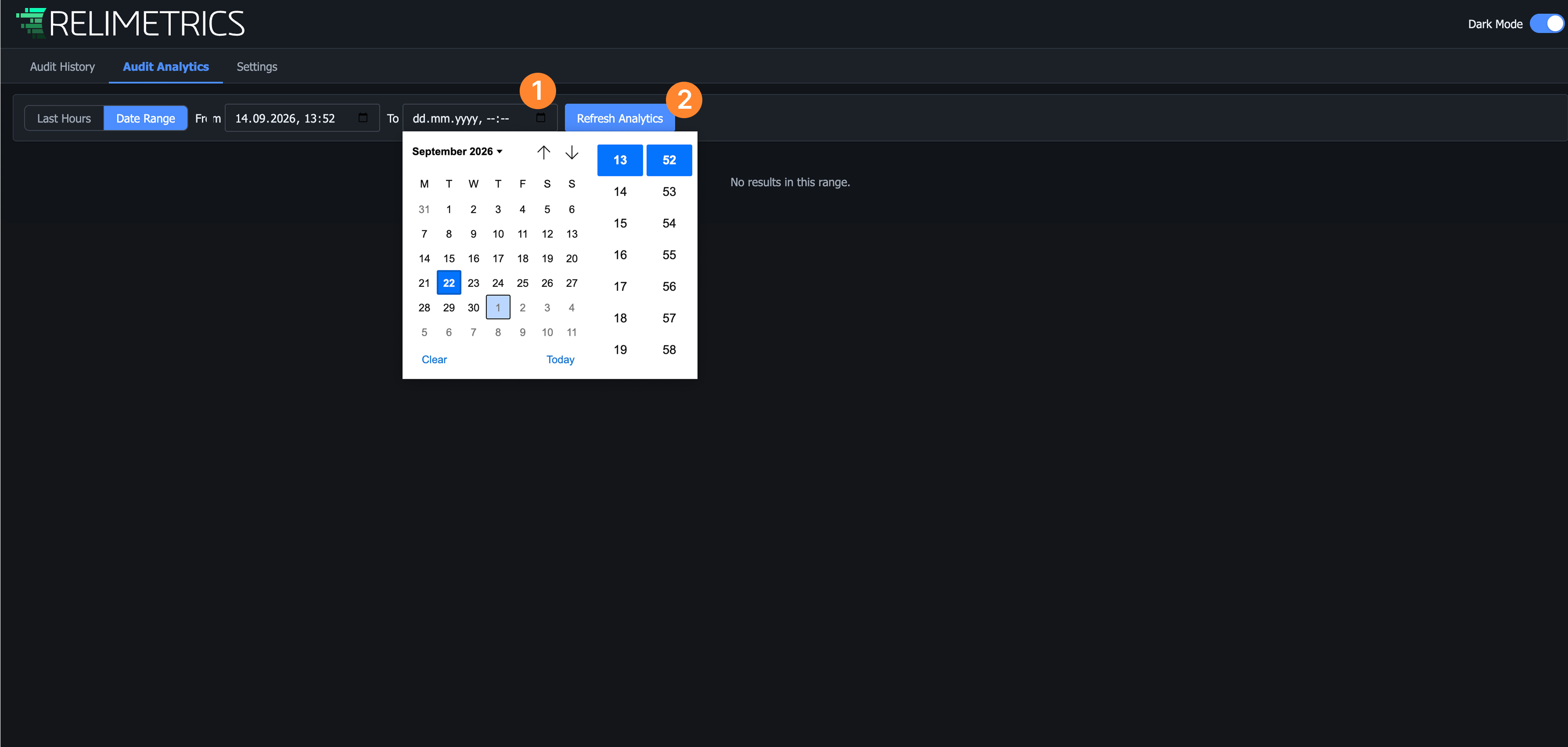Screen dimensions: 1568x747
Task: Select hour 14 in time list
Action: (x=620, y=192)
